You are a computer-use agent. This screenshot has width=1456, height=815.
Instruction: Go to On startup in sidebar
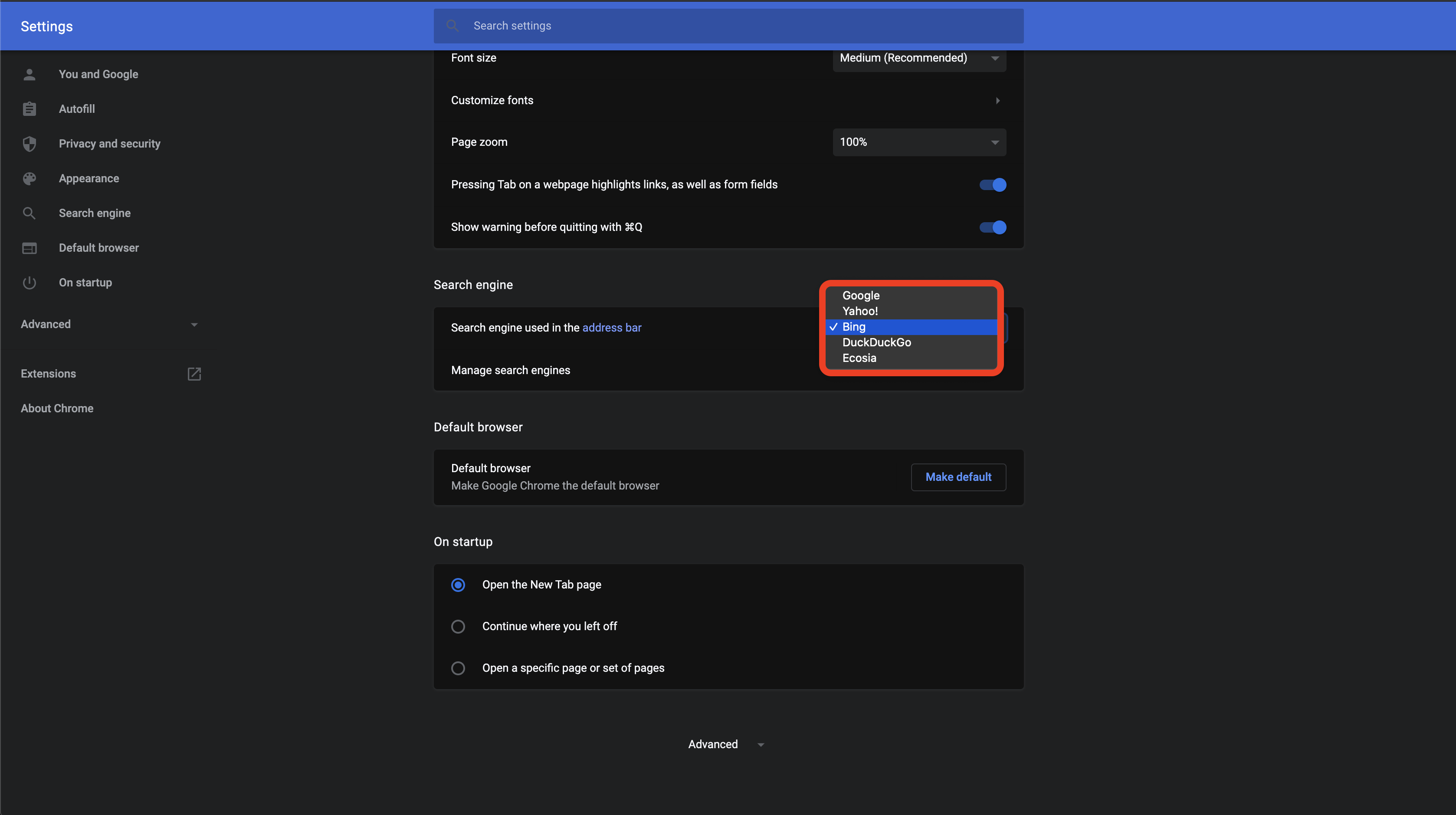pos(85,283)
